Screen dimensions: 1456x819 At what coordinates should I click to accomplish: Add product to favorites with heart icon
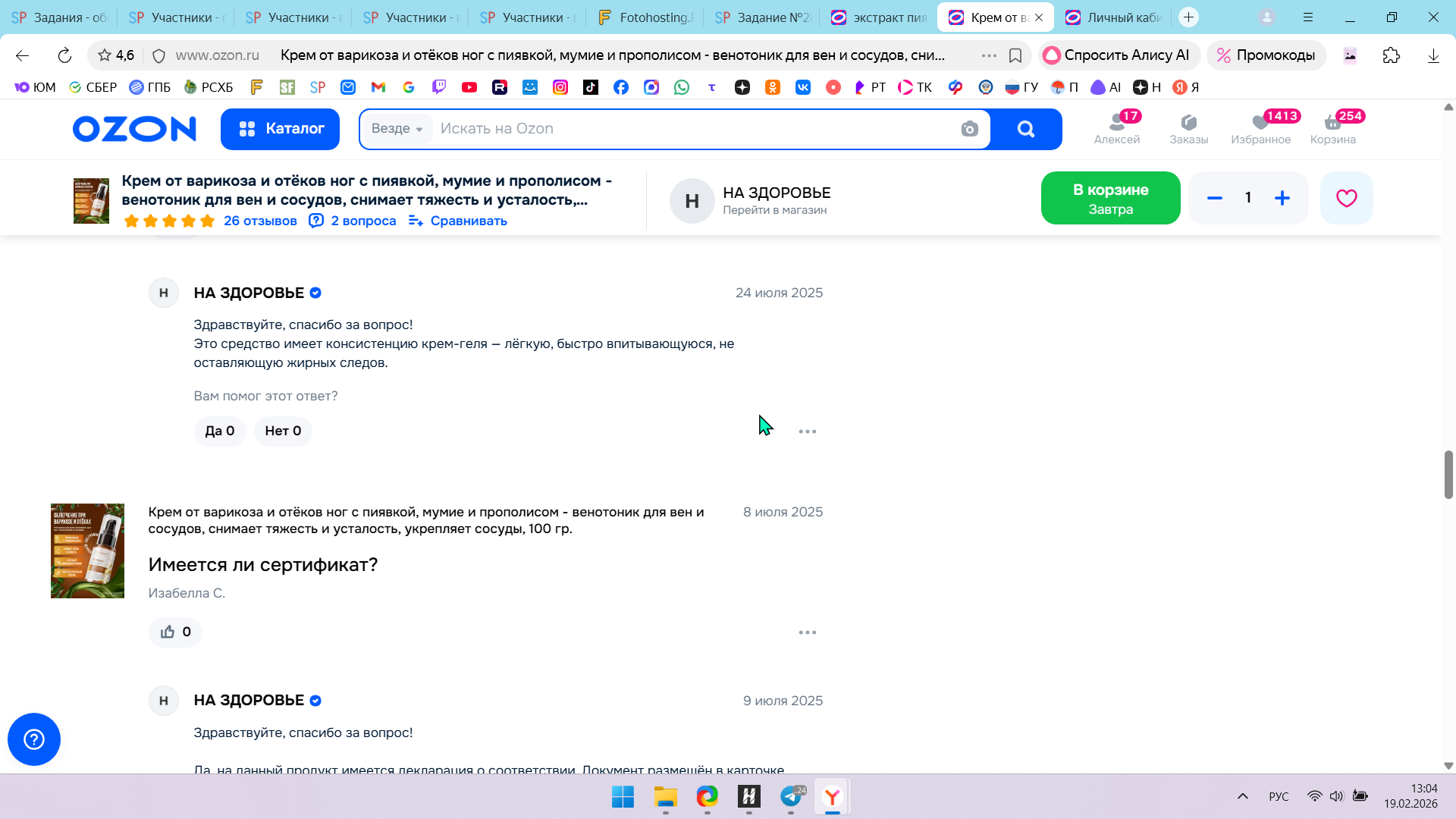pos(1346,198)
